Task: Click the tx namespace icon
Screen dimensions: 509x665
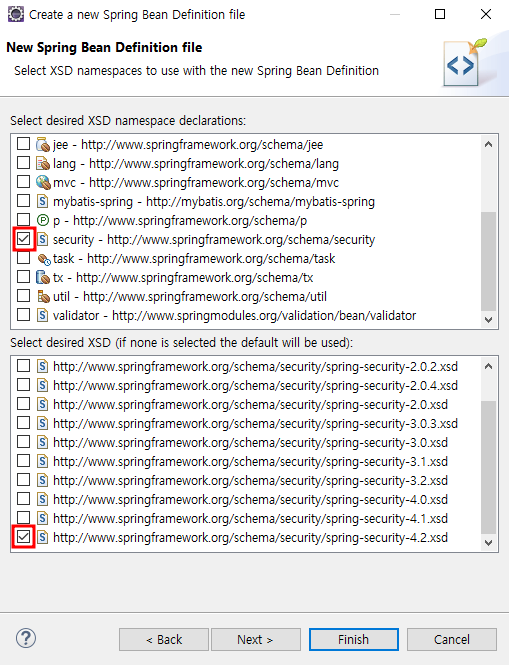Action: pos(43,277)
